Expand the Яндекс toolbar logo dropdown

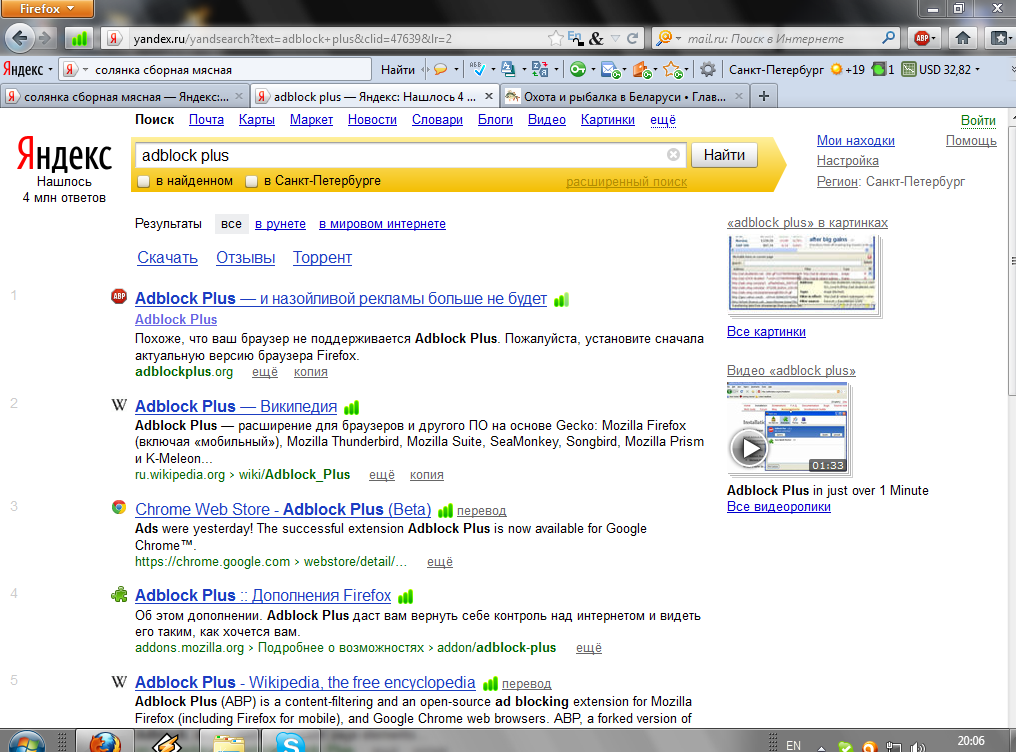[28, 70]
